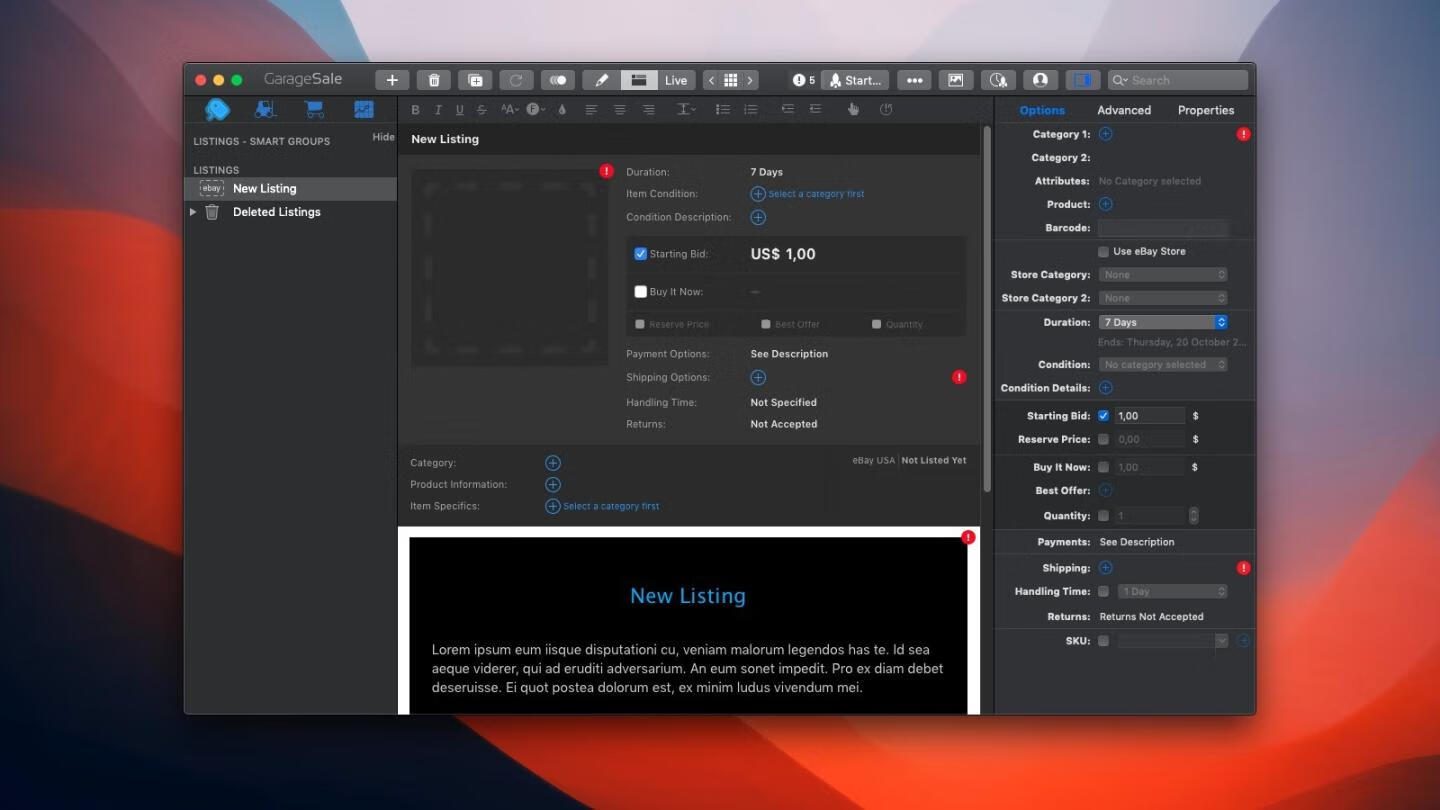Click the trash icon in toolbar
The image size is (1440, 810).
click(434, 80)
